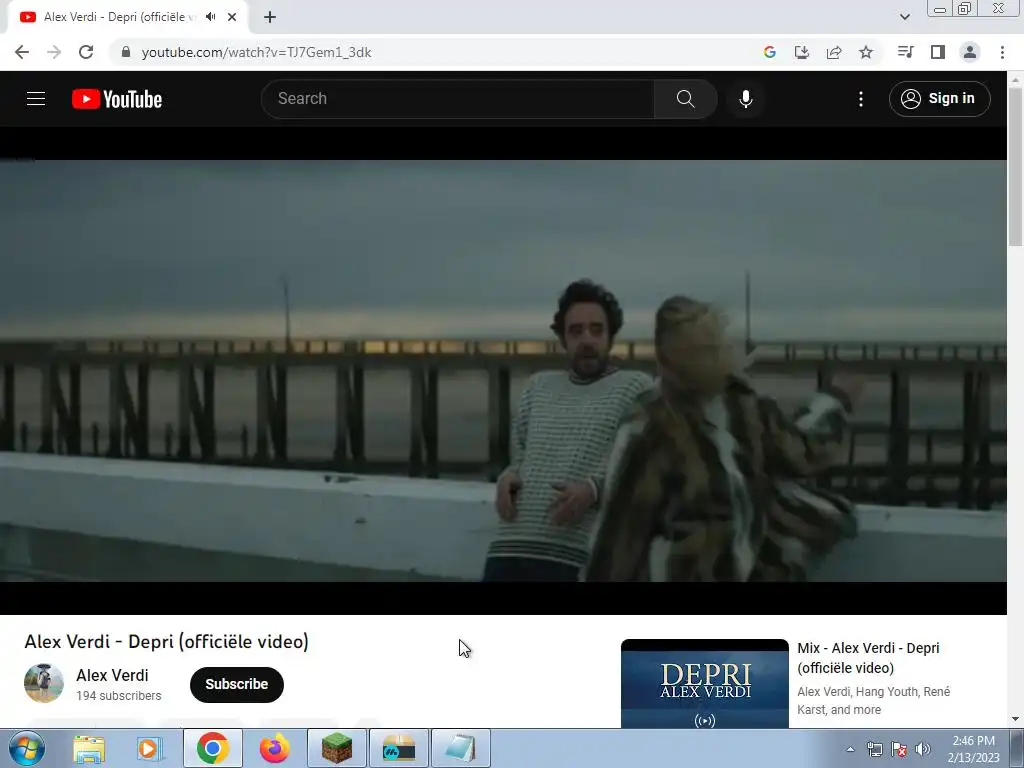The width and height of the screenshot is (1024, 768).
Task: Open media controls toolbar icon
Action: [x=905, y=52]
